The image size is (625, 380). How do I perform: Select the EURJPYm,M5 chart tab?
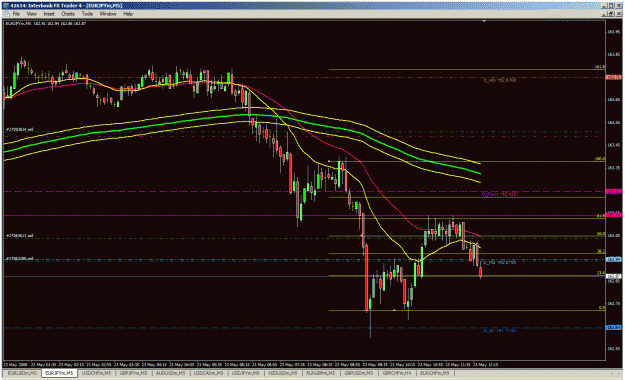[59, 373]
